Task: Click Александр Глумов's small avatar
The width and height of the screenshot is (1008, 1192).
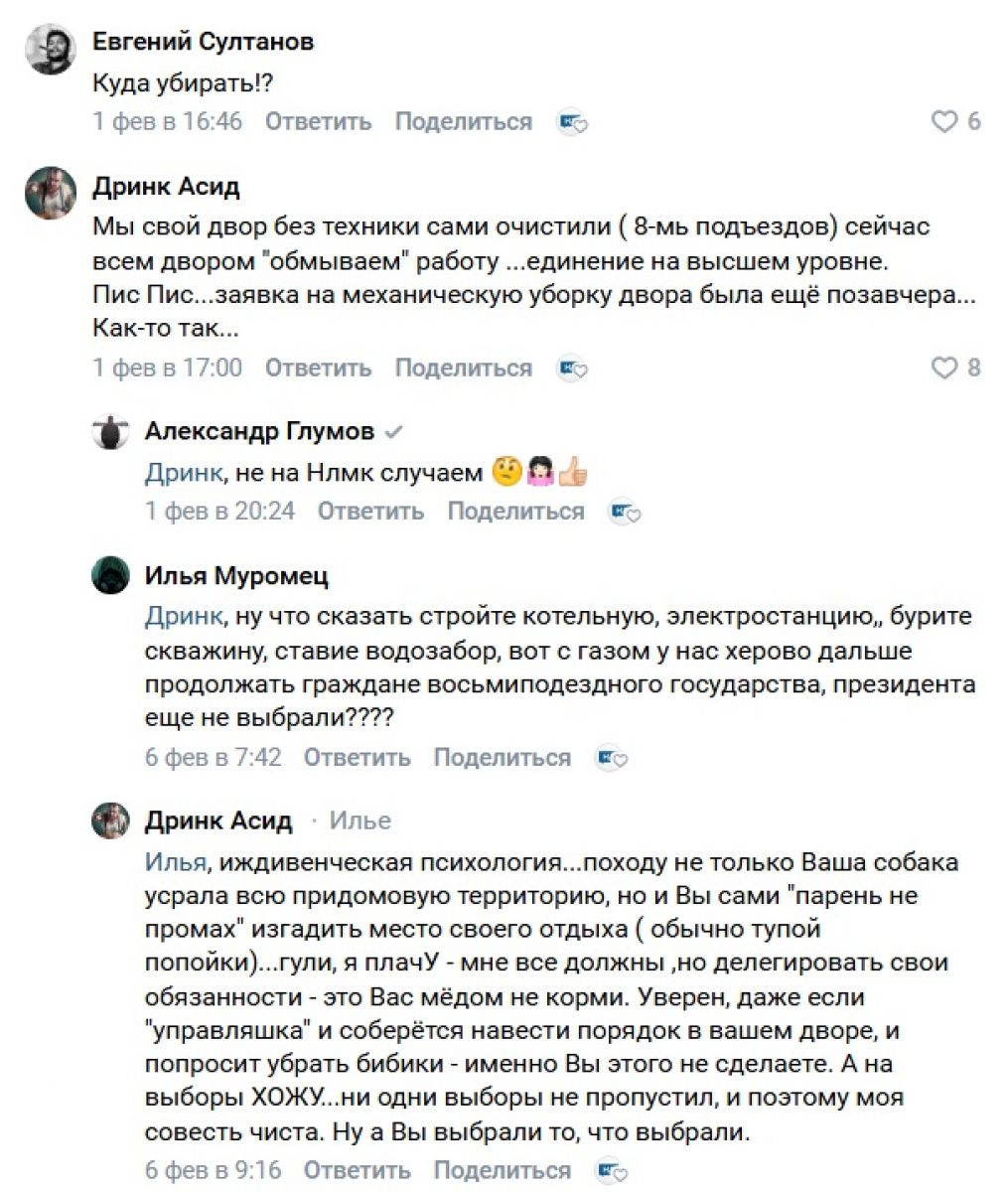Action: click(x=111, y=432)
